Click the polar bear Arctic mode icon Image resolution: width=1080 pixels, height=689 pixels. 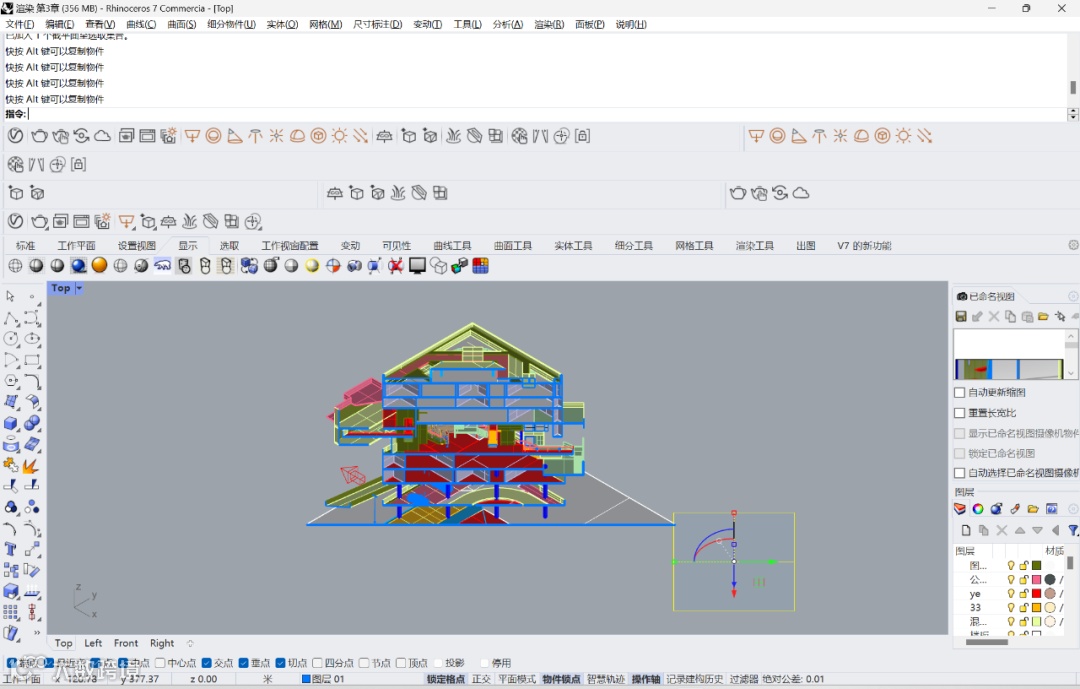(x=163, y=266)
